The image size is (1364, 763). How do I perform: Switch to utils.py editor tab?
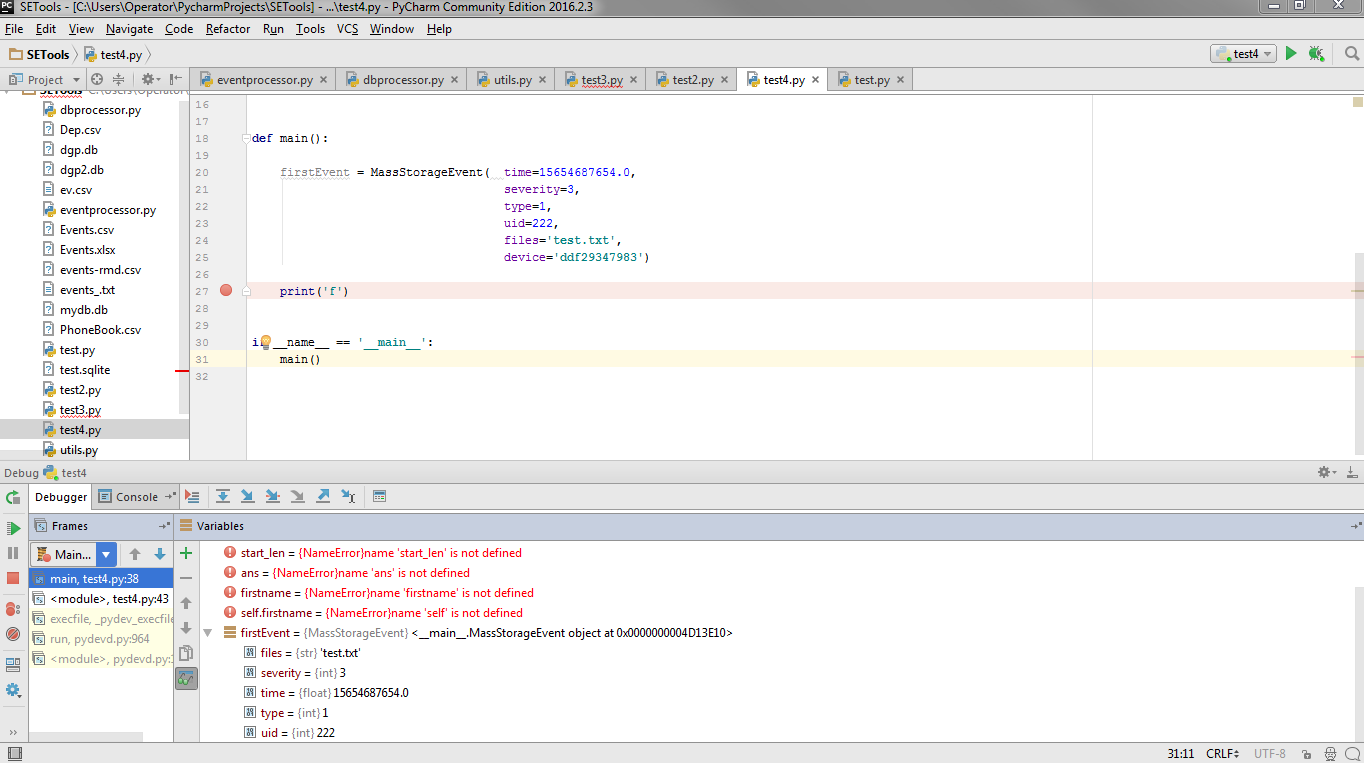(x=512, y=80)
